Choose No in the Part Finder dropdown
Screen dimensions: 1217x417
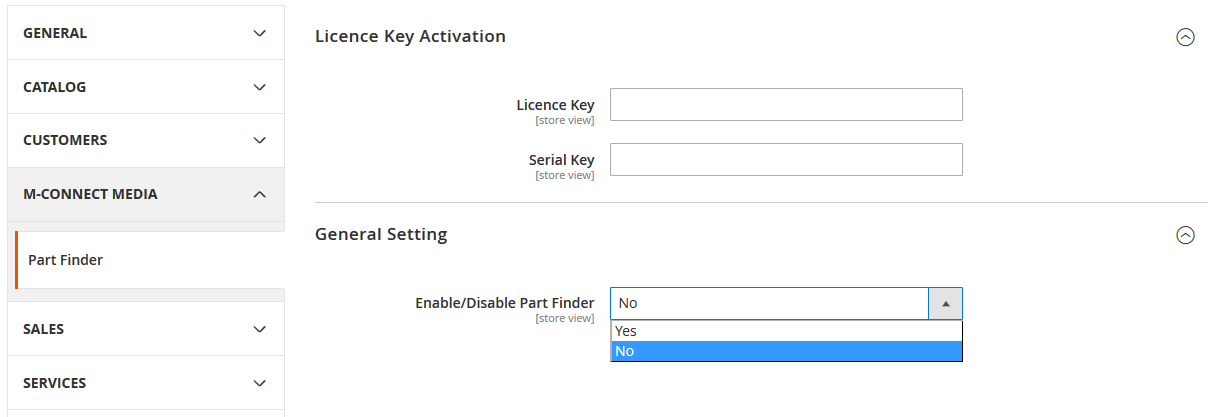786,351
